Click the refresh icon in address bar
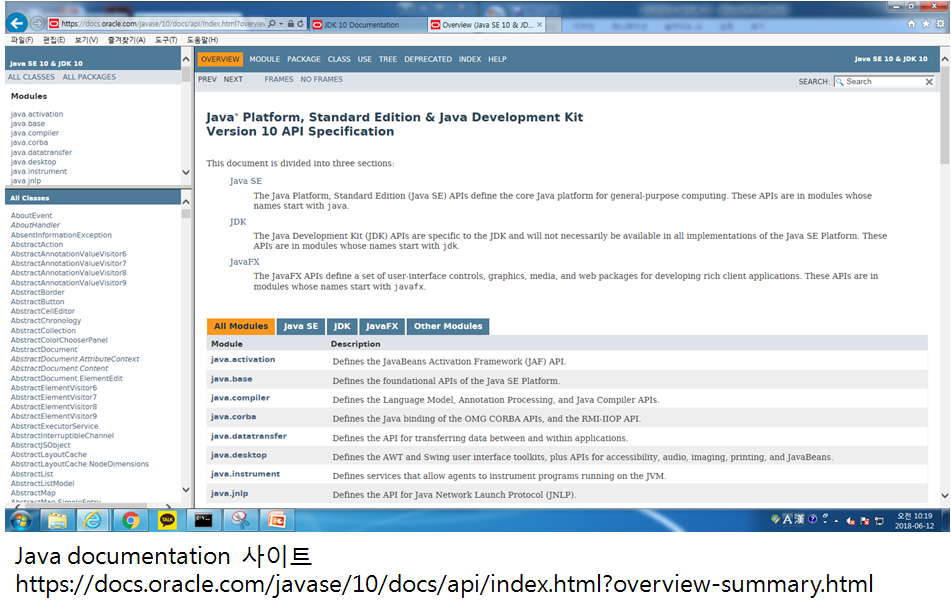The width and height of the screenshot is (951, 604). (300, 24)
